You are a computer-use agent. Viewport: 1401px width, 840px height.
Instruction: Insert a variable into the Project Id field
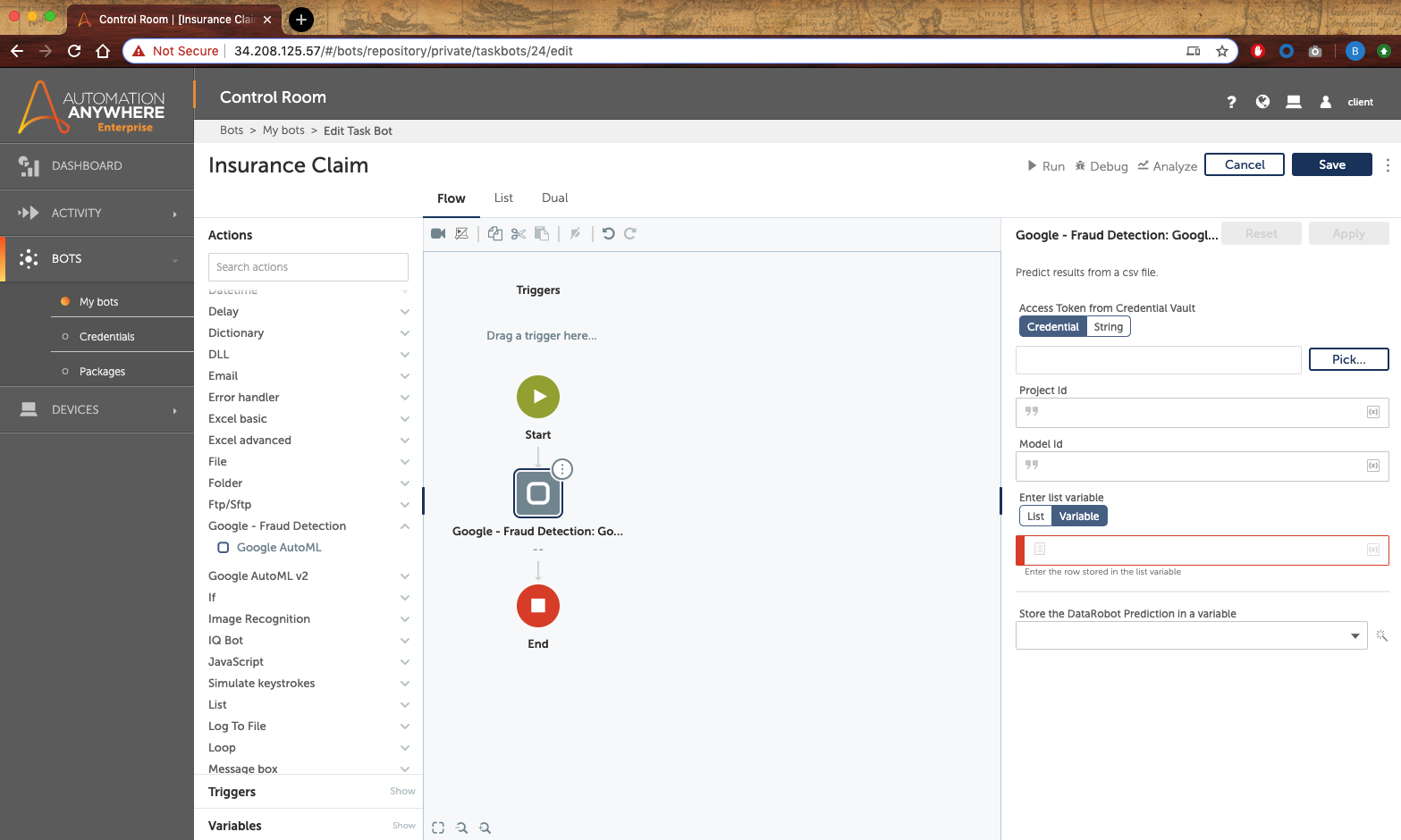(1373, 412)
